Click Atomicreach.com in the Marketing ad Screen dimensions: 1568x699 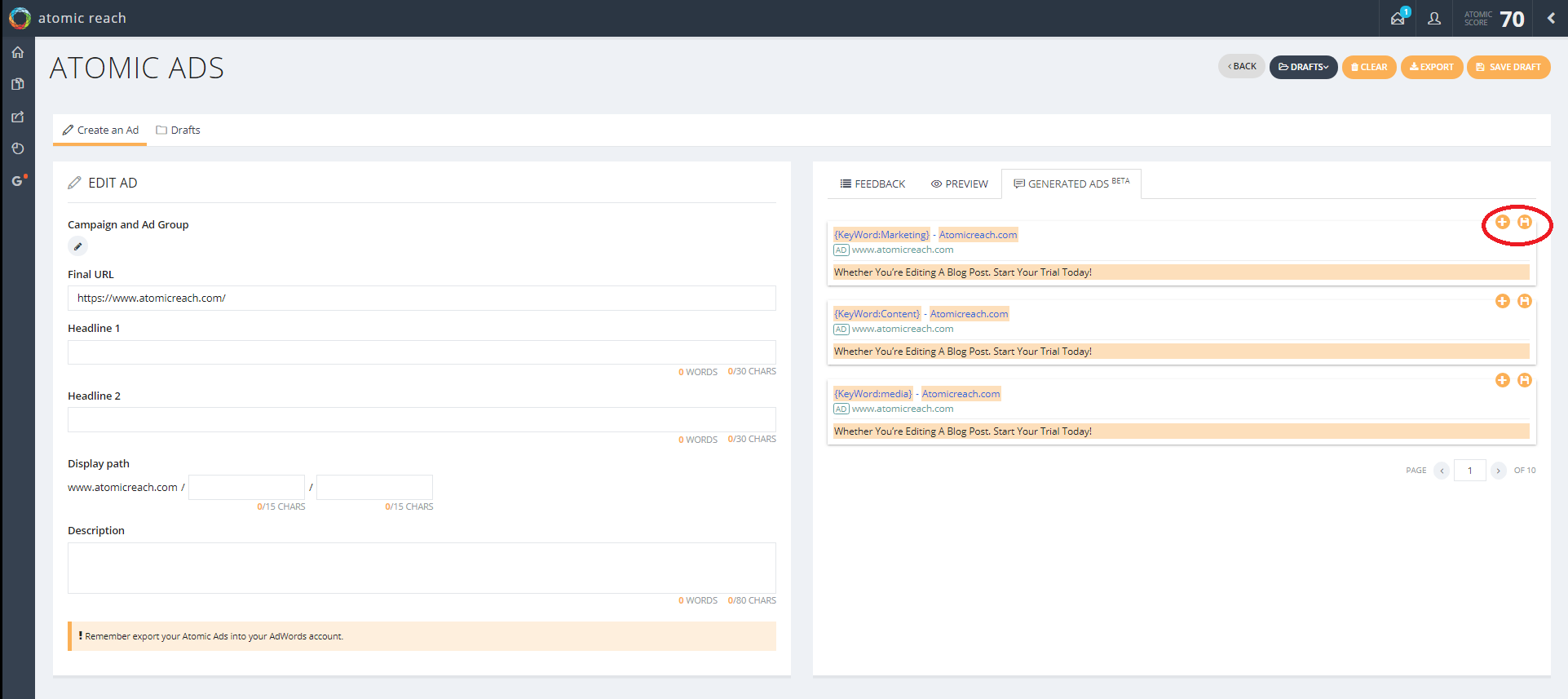click(x=978, y=235)
